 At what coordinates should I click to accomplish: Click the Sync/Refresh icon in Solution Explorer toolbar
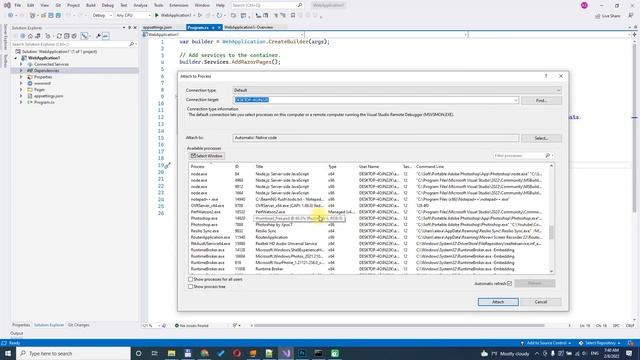point(59,36)
